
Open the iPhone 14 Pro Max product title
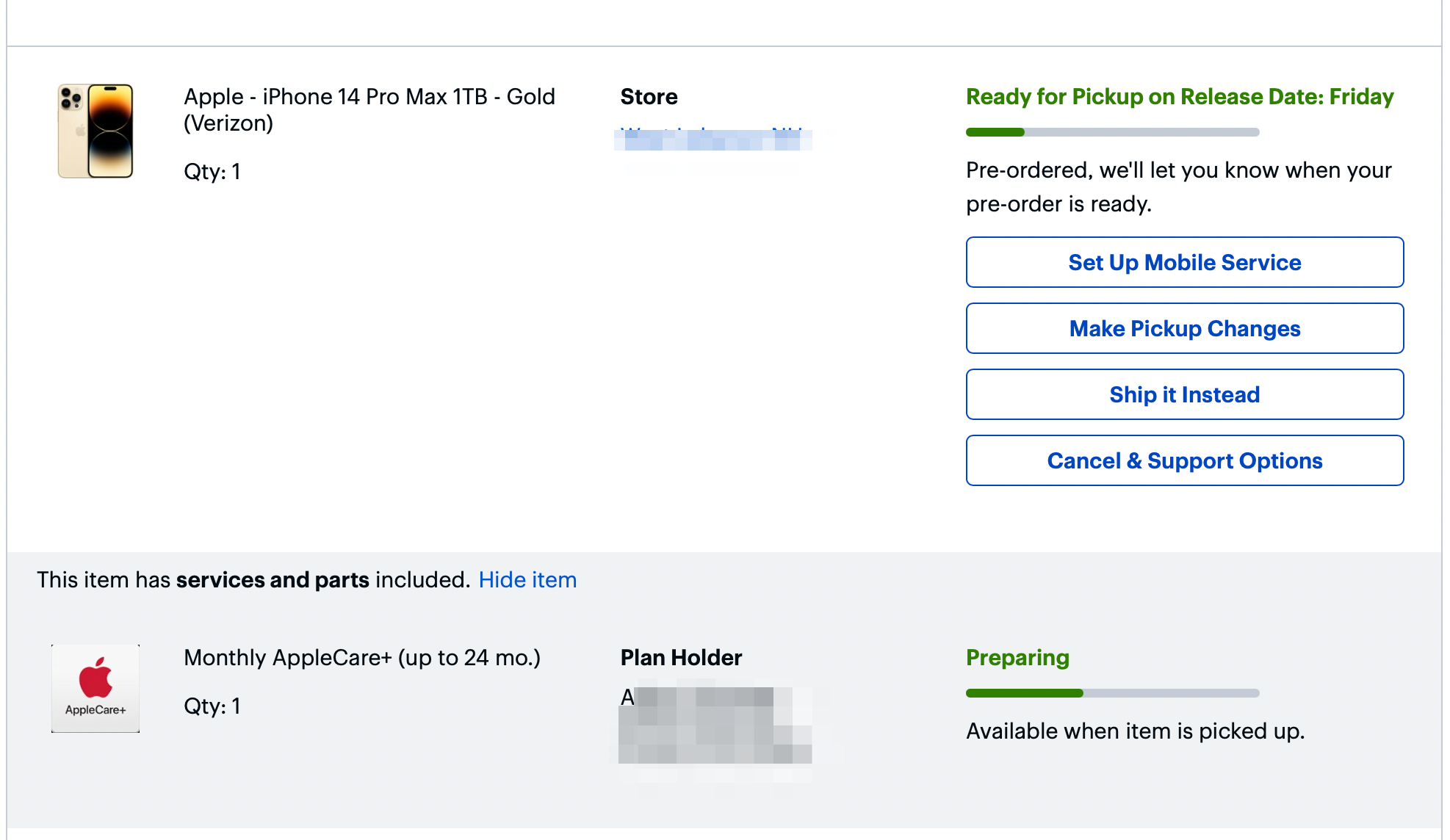tap(369, 109)
